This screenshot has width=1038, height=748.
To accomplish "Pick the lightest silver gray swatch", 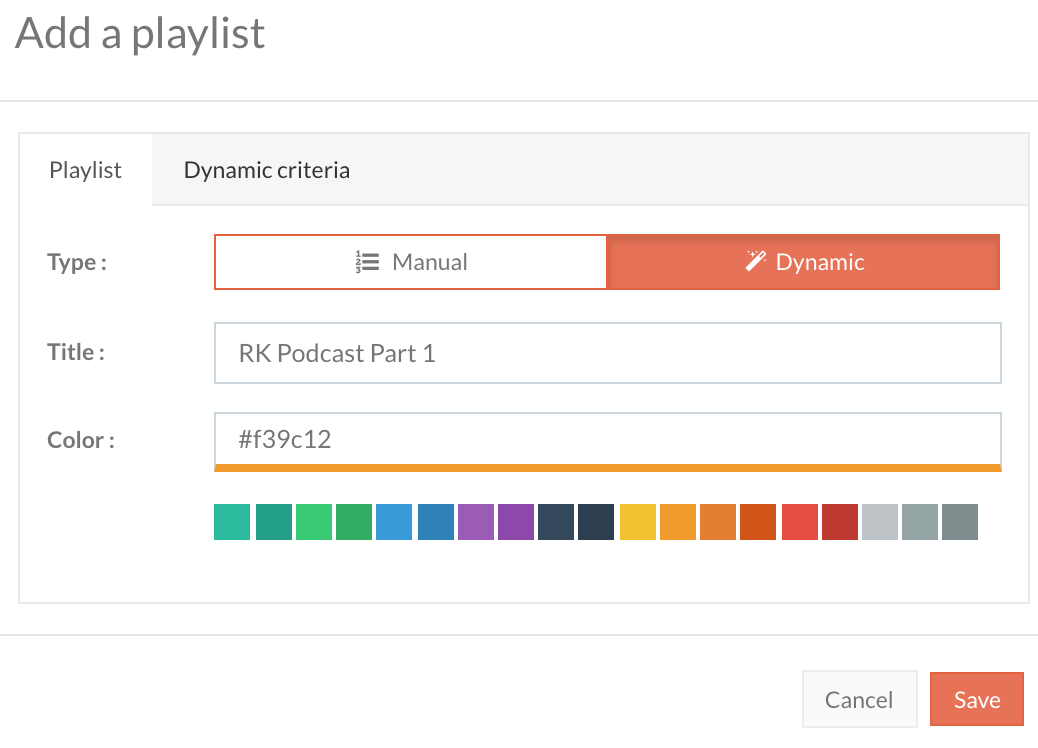I will click(880, 522).
